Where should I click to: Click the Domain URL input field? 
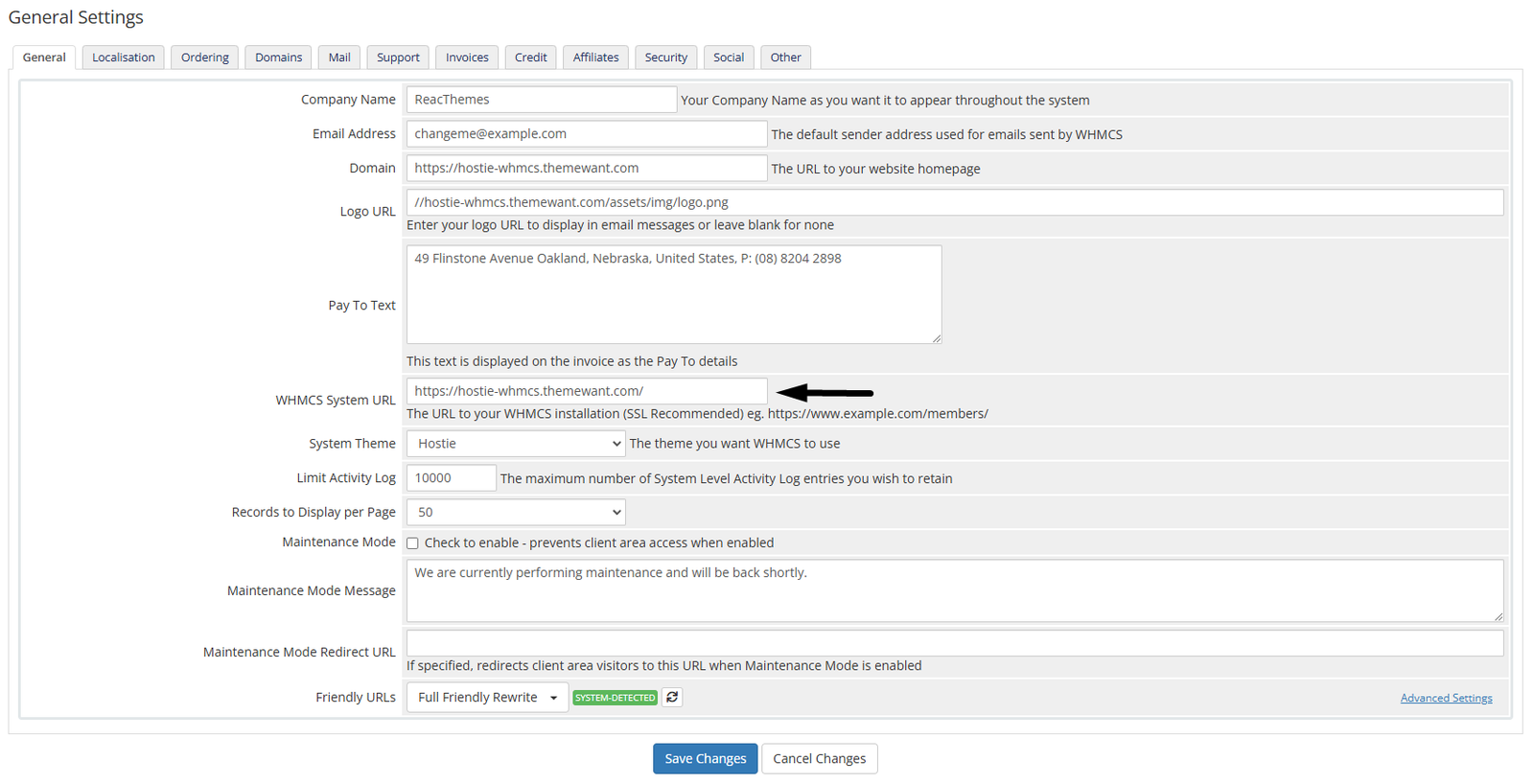587,169
